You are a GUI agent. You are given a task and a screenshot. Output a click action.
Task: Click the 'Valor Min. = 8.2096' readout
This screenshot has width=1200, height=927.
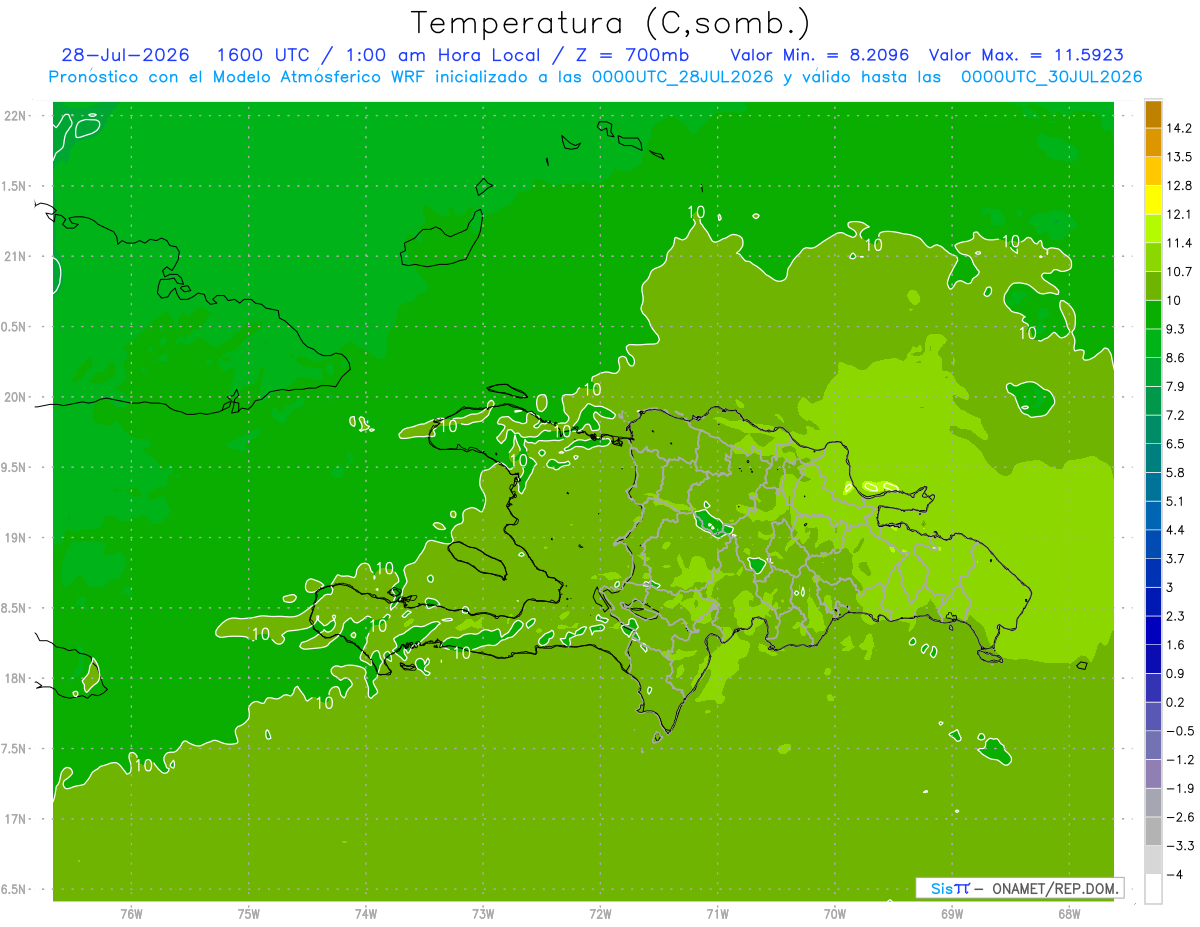point(819,55)
